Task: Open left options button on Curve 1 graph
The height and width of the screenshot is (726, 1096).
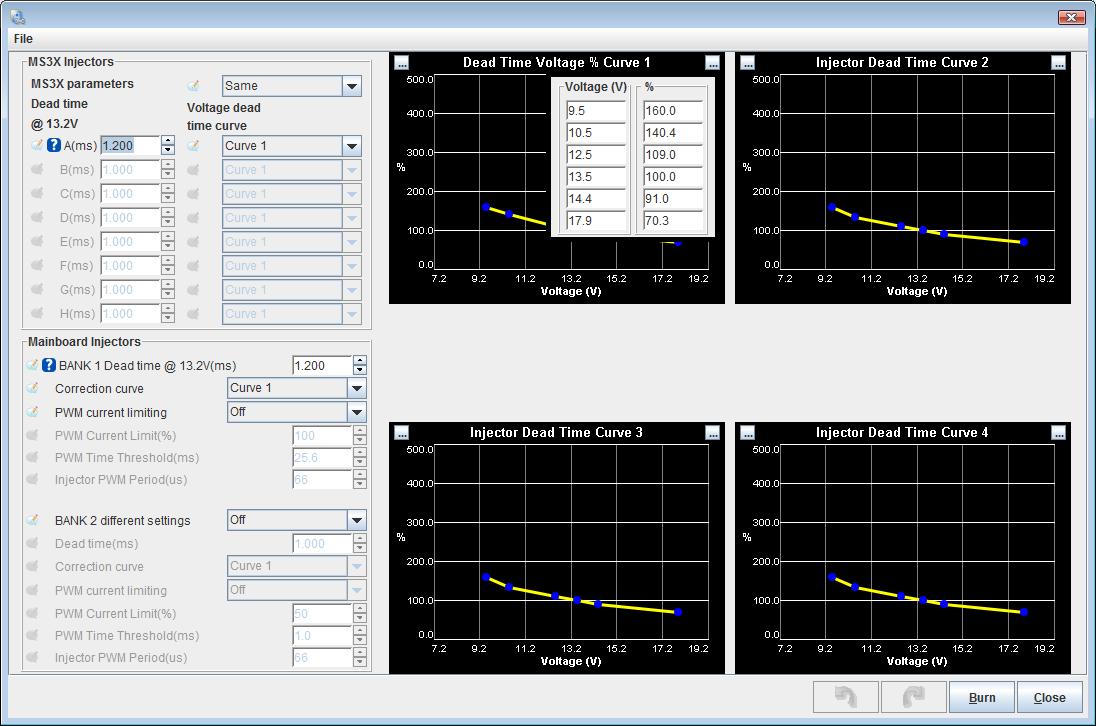Action: coord(401,62)
